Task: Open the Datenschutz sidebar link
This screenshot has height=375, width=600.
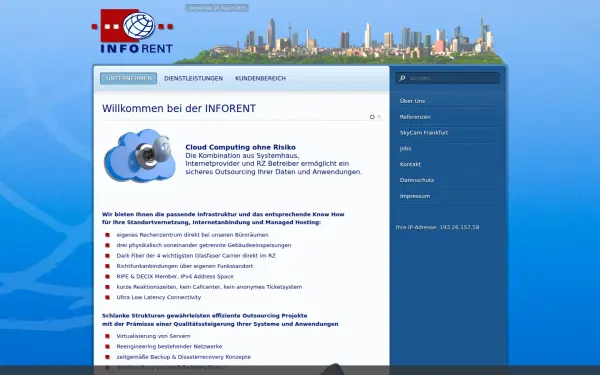Action: (417, 180)
